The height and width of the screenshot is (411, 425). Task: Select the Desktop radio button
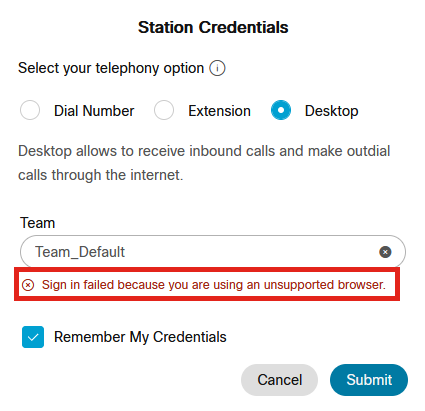pos(281,110)
